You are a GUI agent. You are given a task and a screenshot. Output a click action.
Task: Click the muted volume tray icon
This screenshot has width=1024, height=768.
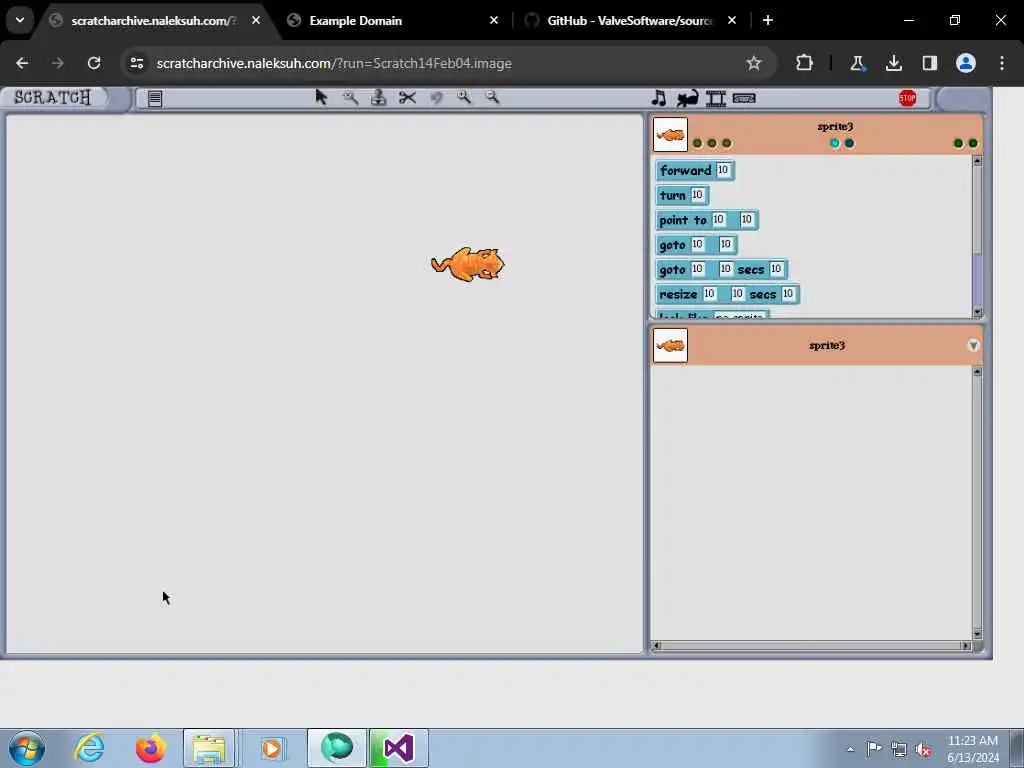(x=923, y=749)
